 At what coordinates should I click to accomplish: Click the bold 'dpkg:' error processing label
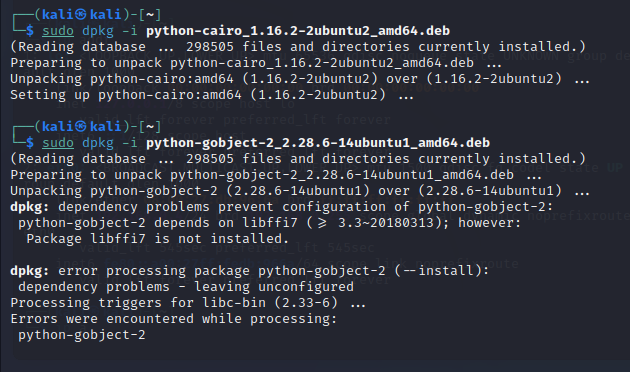tap(30, 271)
